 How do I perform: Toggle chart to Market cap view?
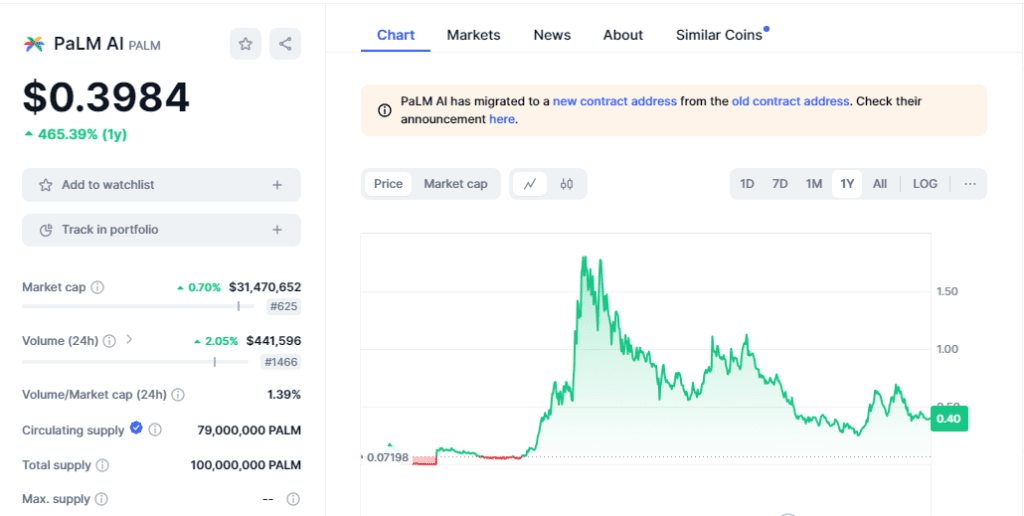(x=455, y=184)
